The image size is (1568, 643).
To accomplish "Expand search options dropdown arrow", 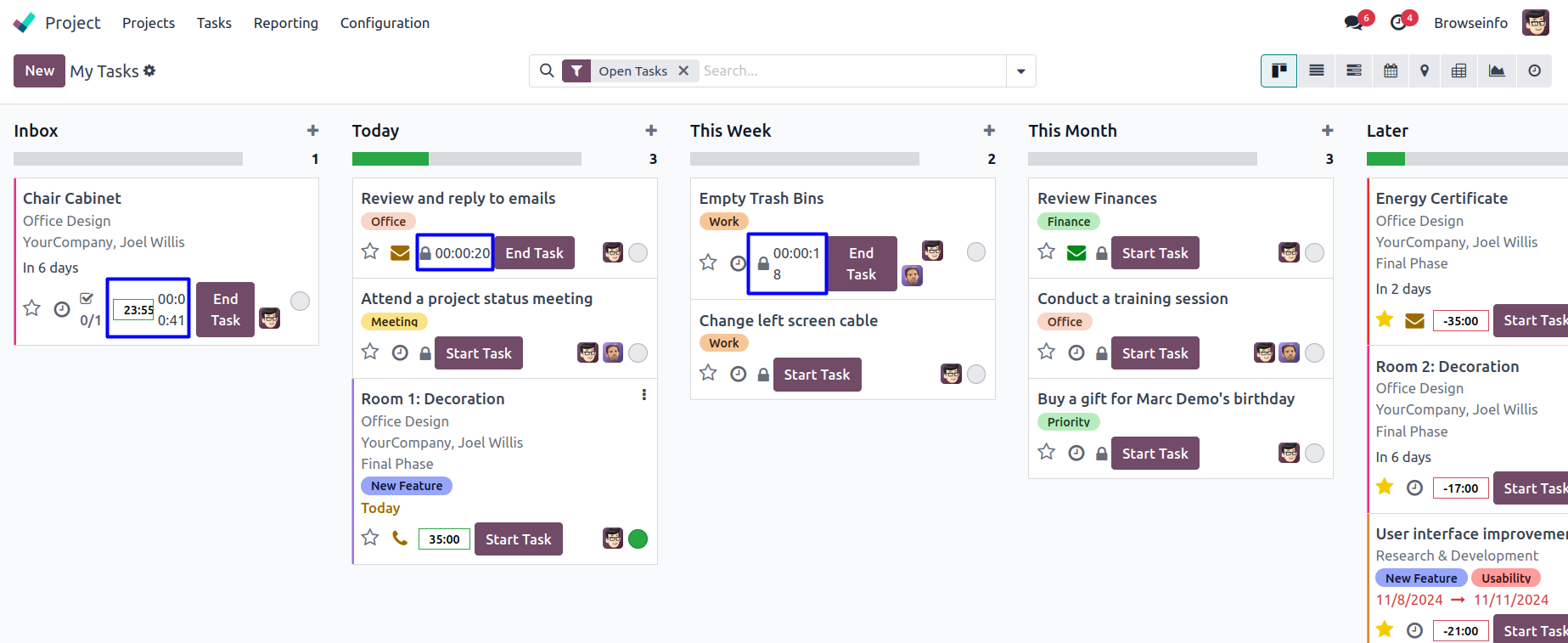I will (x=1020, y=71).
